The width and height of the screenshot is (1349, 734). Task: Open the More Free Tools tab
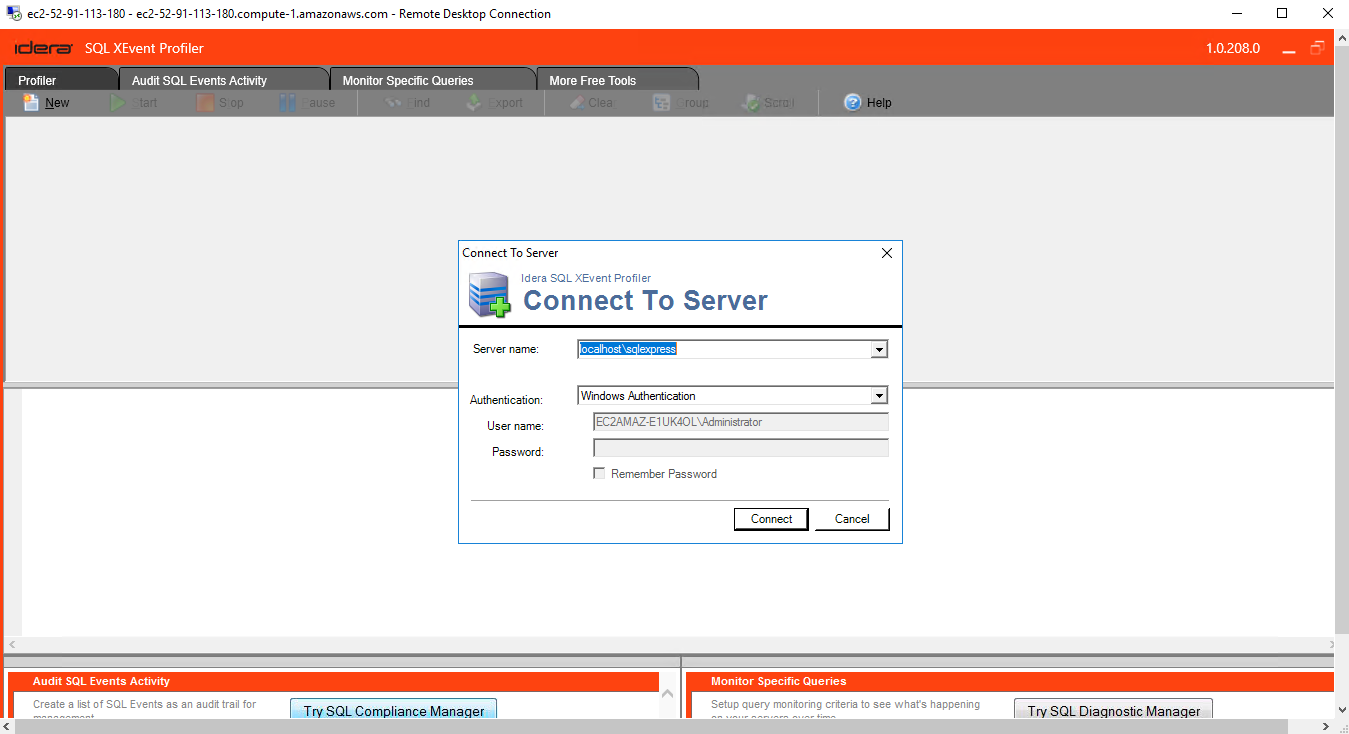[597, 79]
